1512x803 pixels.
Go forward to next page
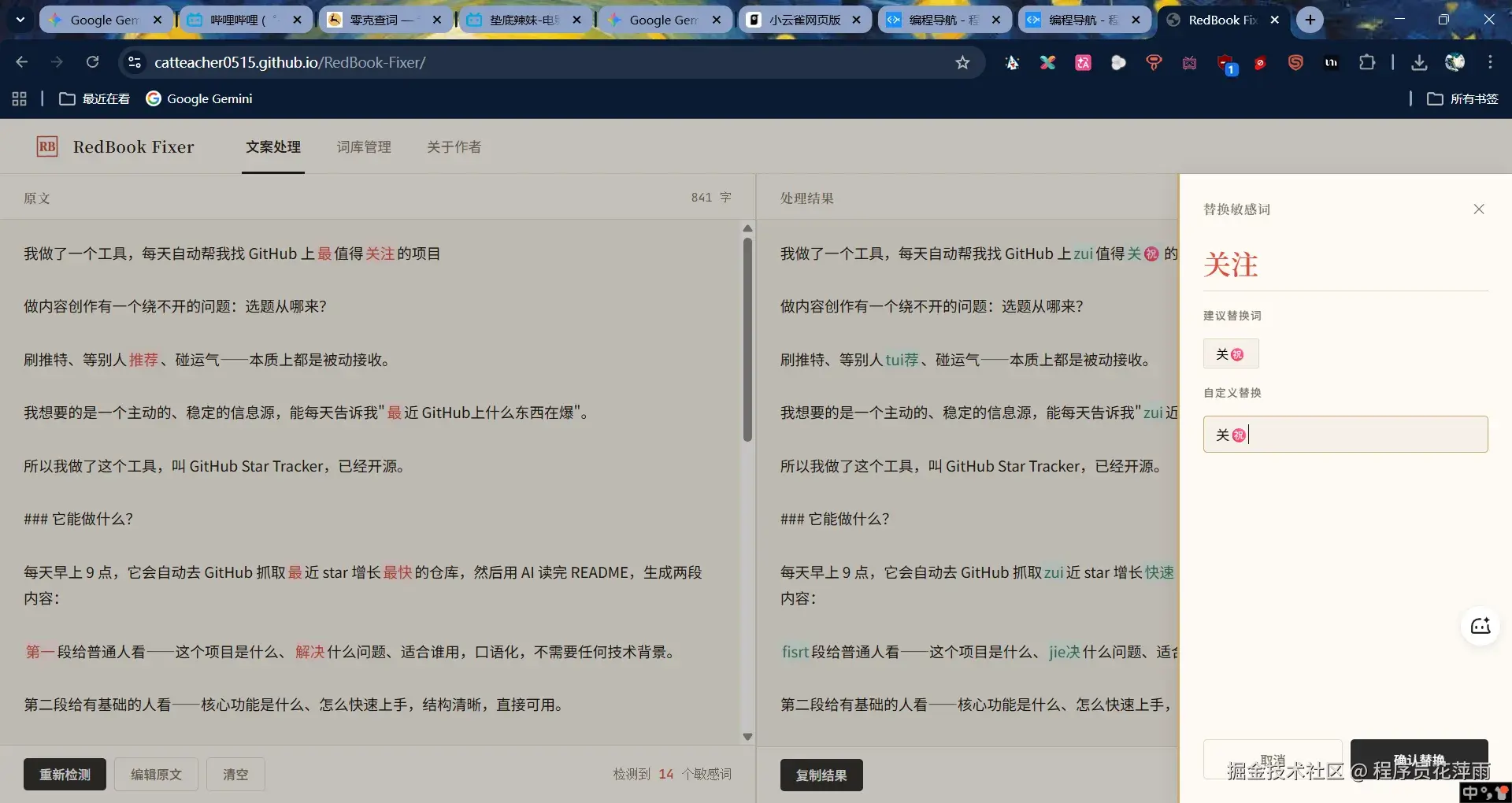pyautogui.click(x=57, y=62)
